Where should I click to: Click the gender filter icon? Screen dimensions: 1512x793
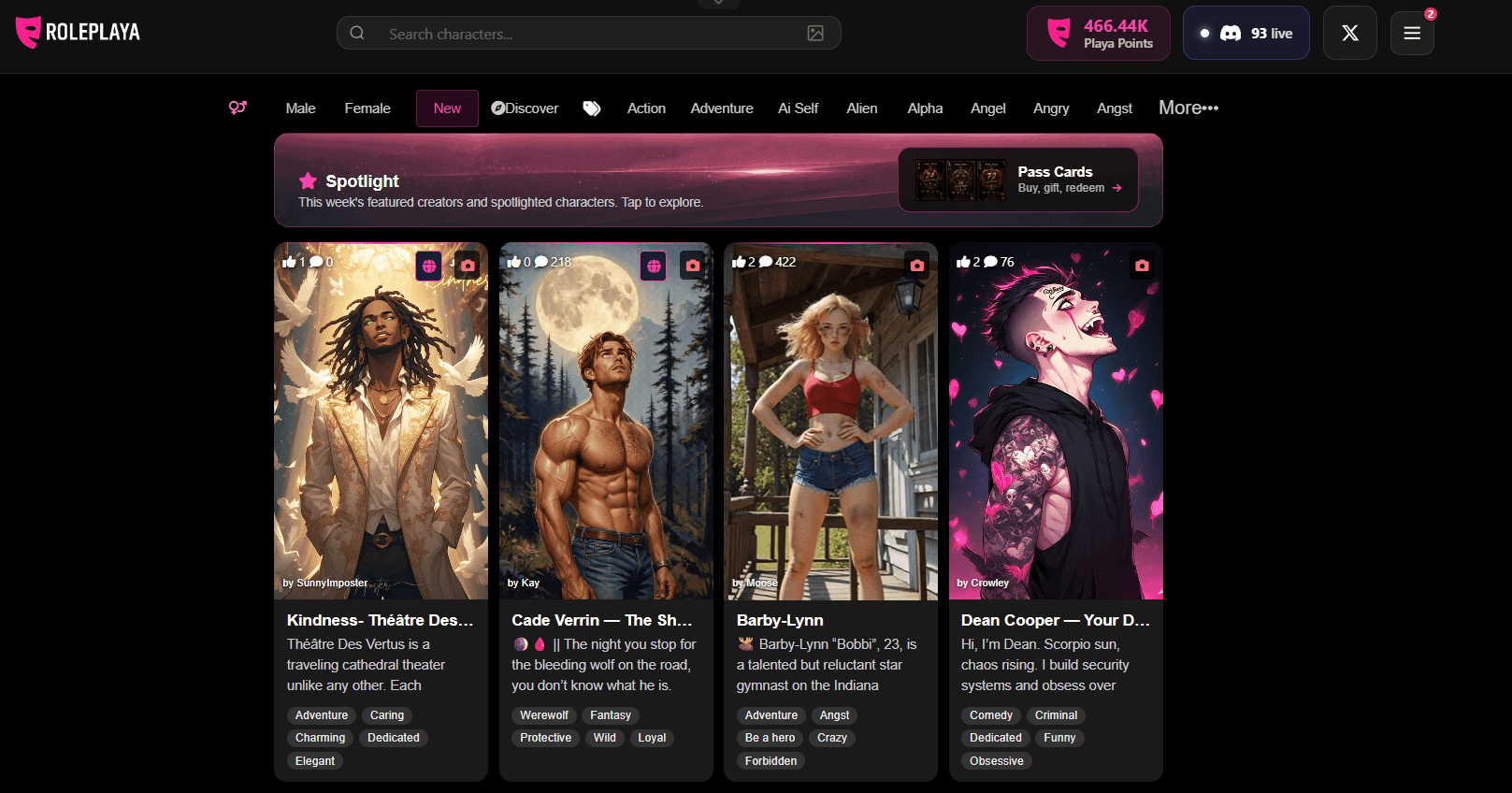238,108
